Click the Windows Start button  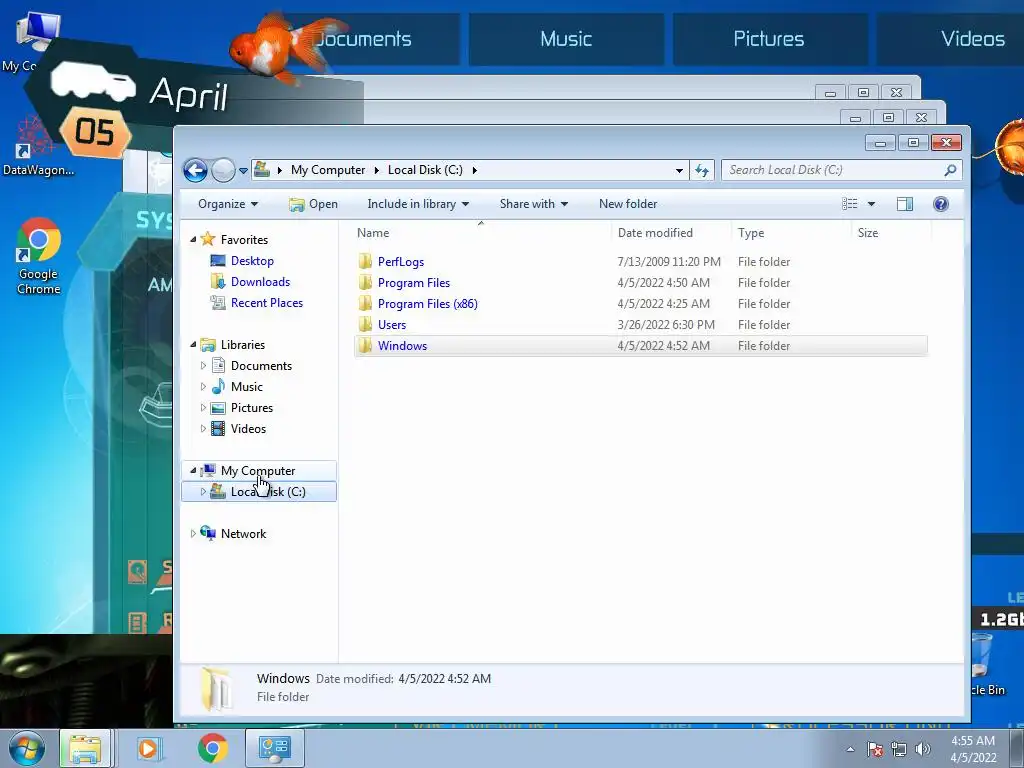pyautogui.click(x=27, y=748)
